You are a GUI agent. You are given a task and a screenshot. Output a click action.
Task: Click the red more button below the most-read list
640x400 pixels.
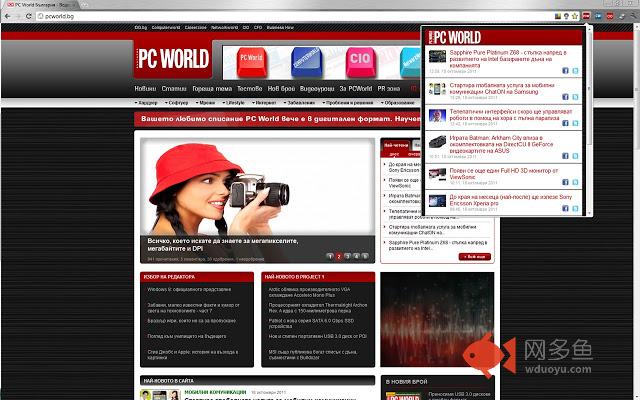coord(475,256)
